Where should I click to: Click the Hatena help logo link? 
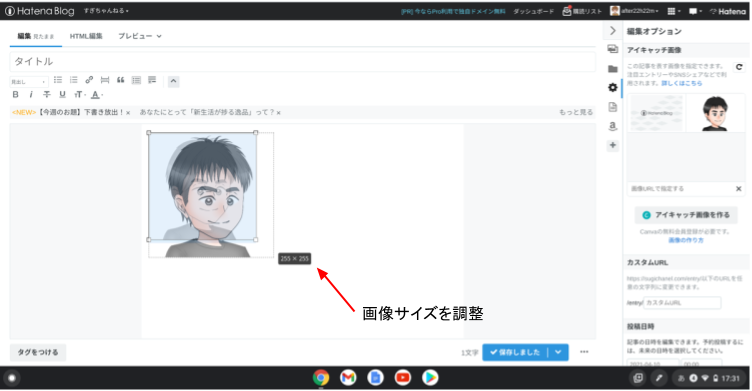pyautogui.click(x=728, y=11)
